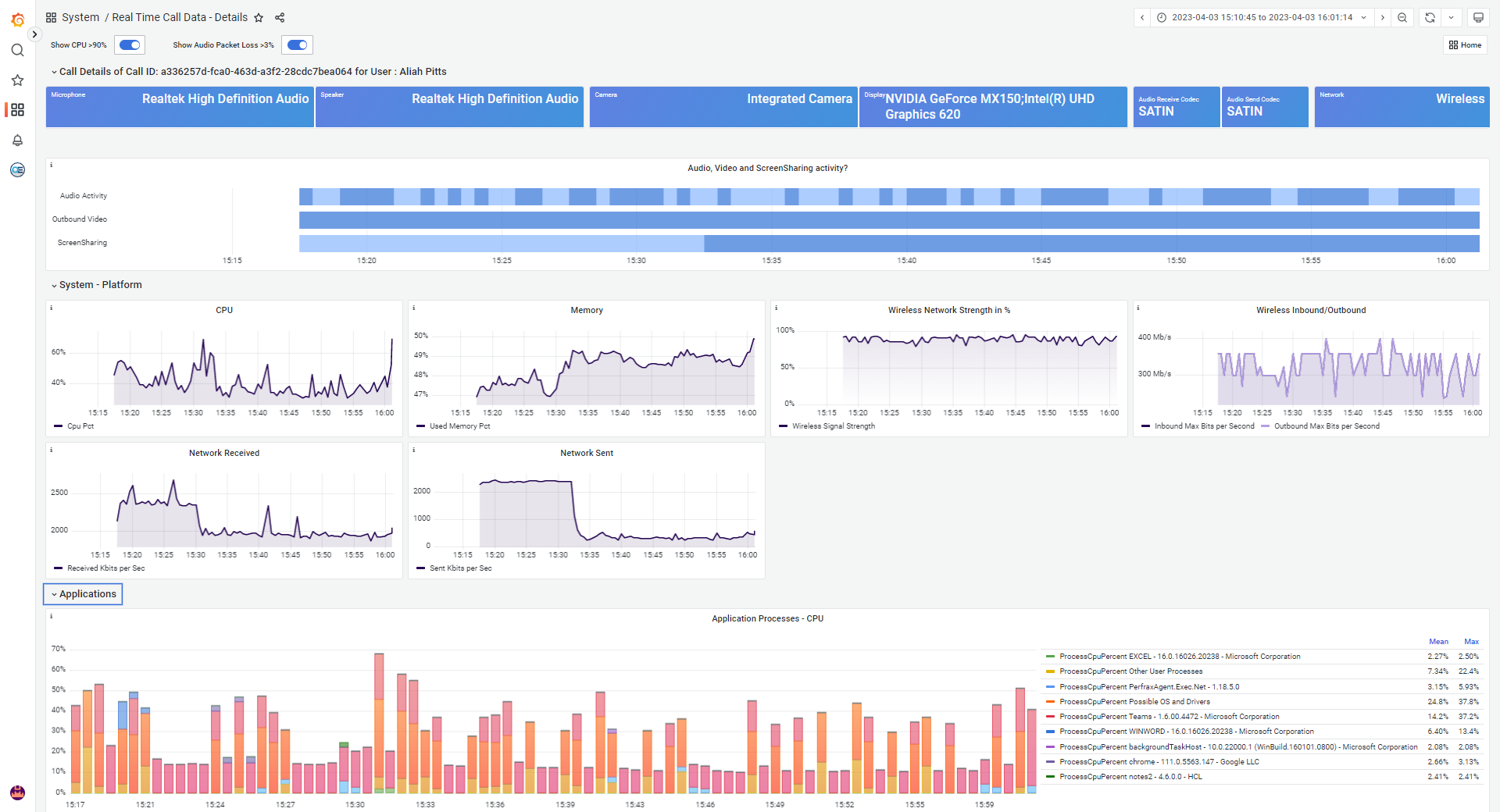
Task: Open the Grafana home logo
Action: 17,20
